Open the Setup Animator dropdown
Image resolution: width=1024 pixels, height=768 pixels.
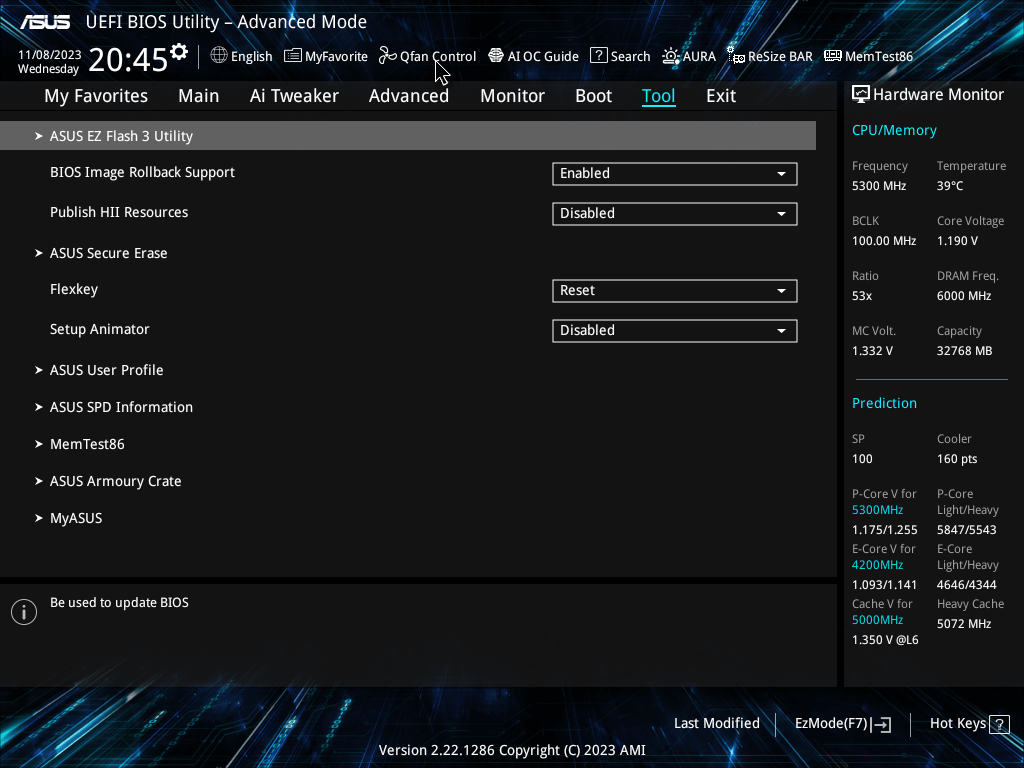(675, 330)
